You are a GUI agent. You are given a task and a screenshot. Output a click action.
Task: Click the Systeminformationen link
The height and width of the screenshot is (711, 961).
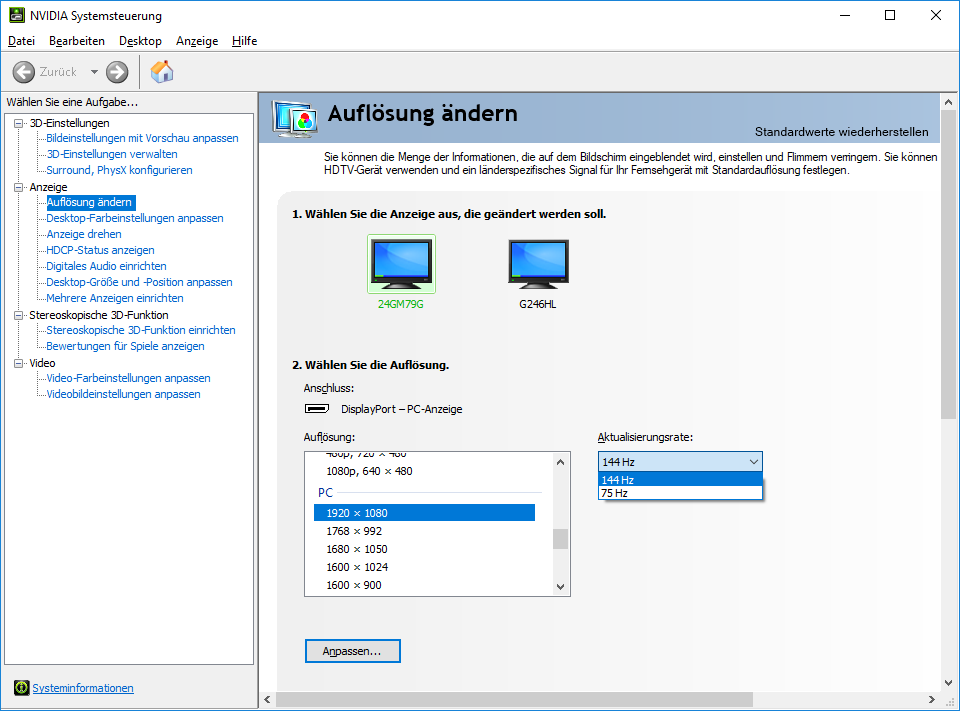pos(83,688)
